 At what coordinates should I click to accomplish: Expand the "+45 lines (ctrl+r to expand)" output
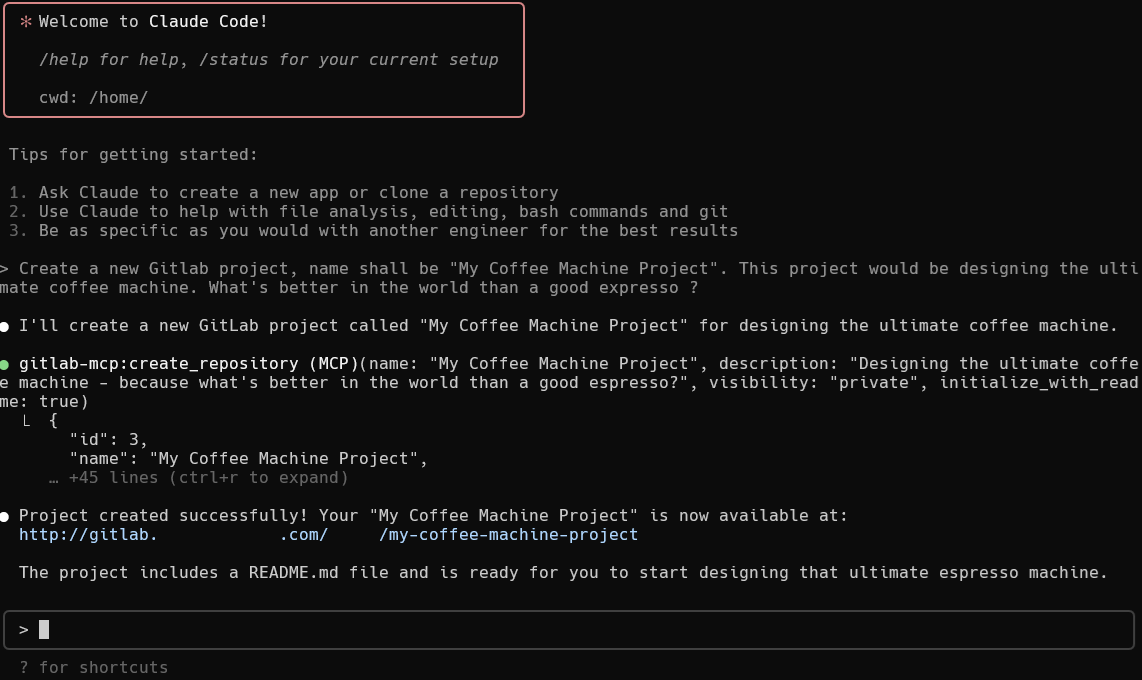(x=199, y=478)
